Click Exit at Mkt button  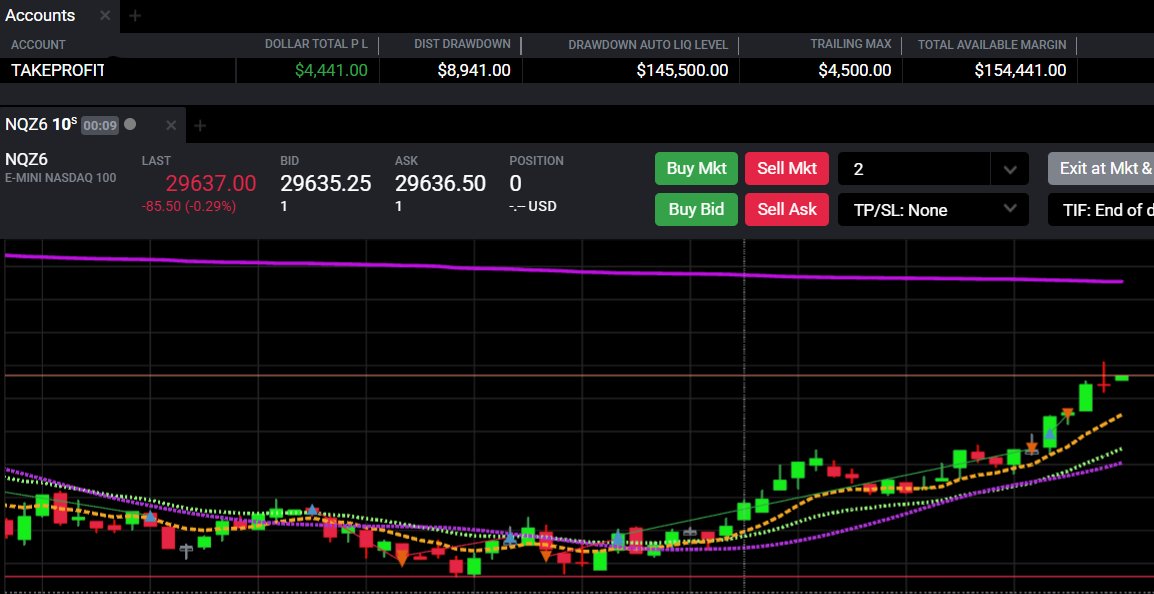[1101, 169]
